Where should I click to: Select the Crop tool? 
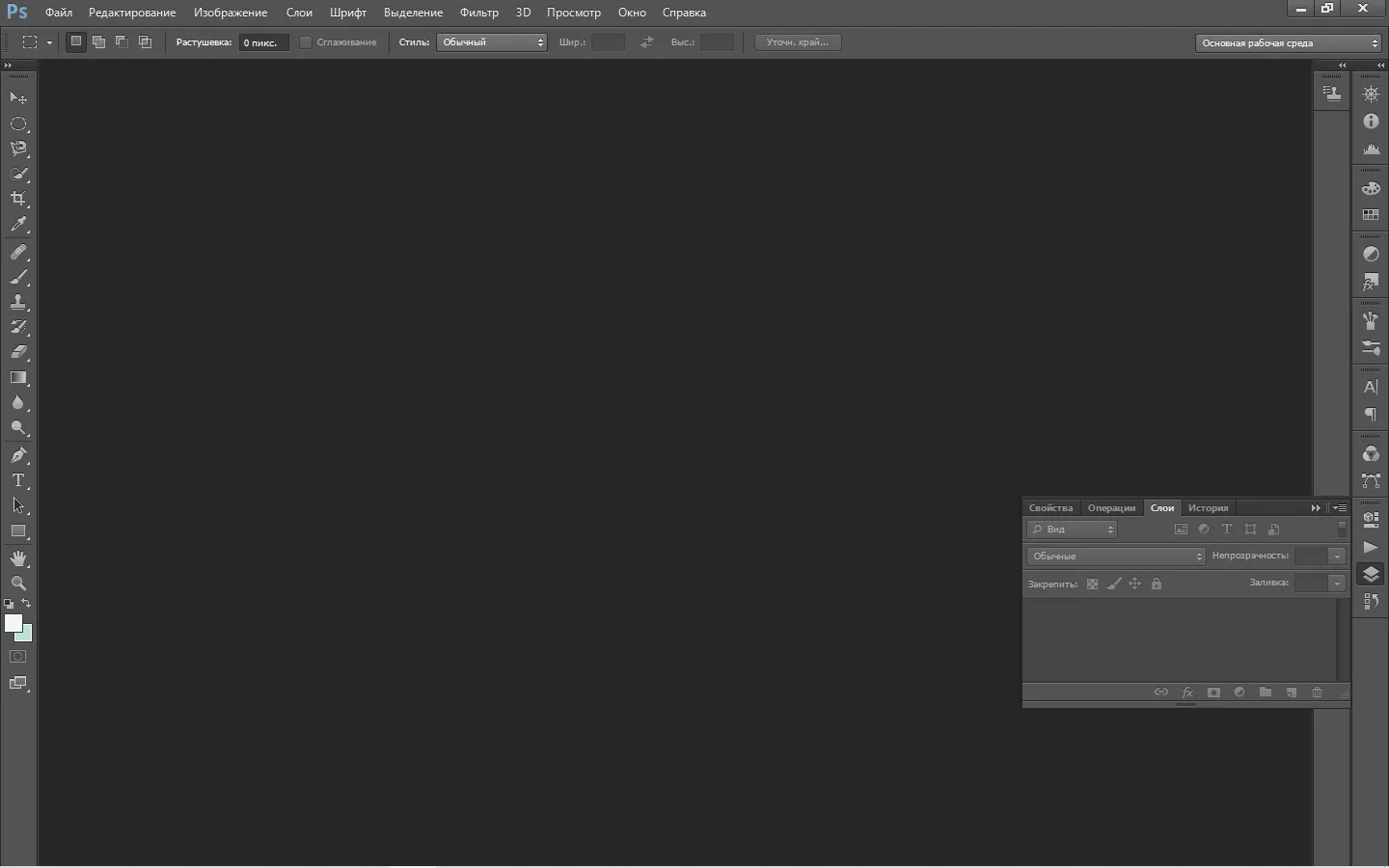(18, 199)
